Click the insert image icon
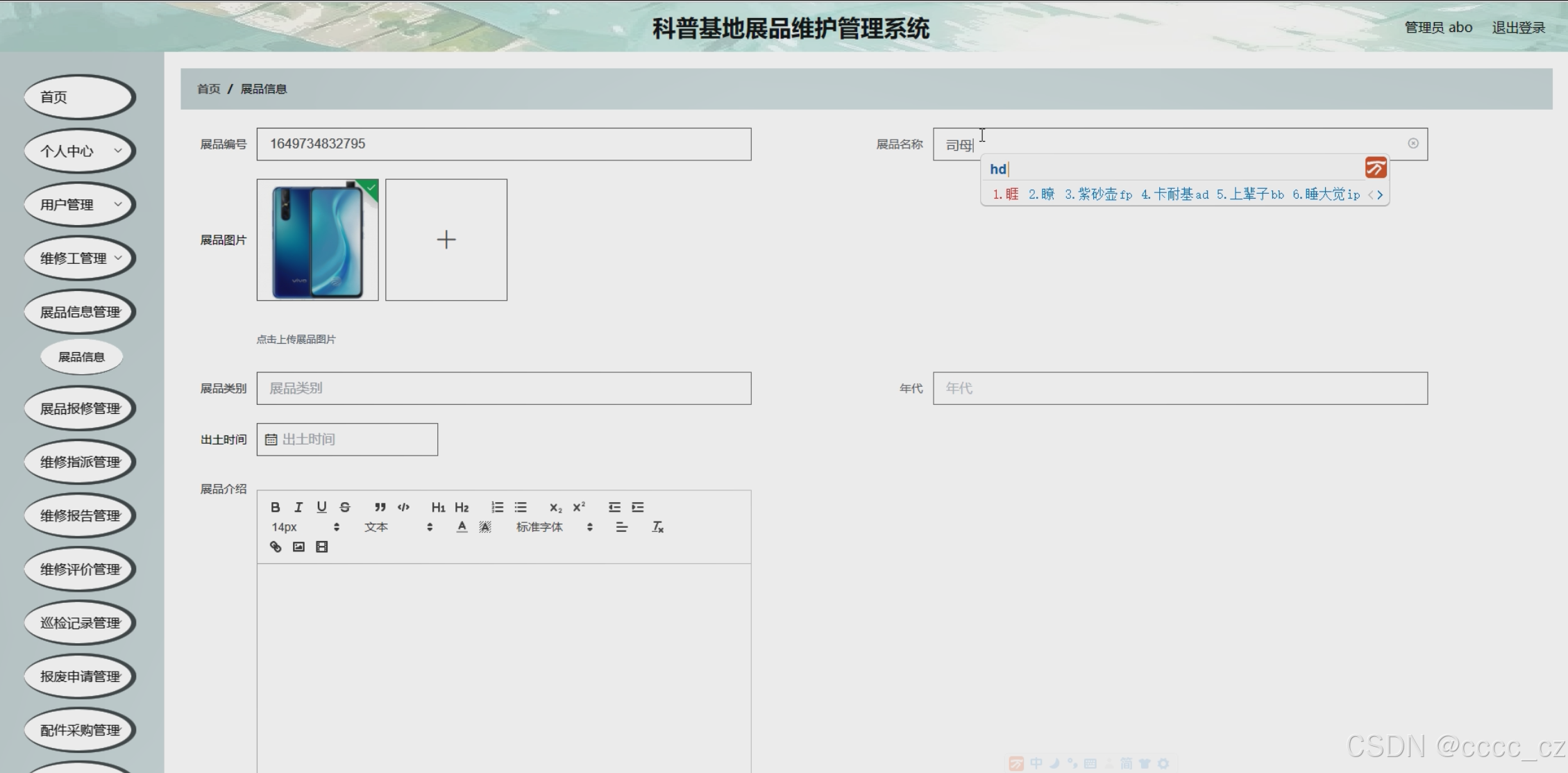1568x773 pixels. click(x=298, y=547)
